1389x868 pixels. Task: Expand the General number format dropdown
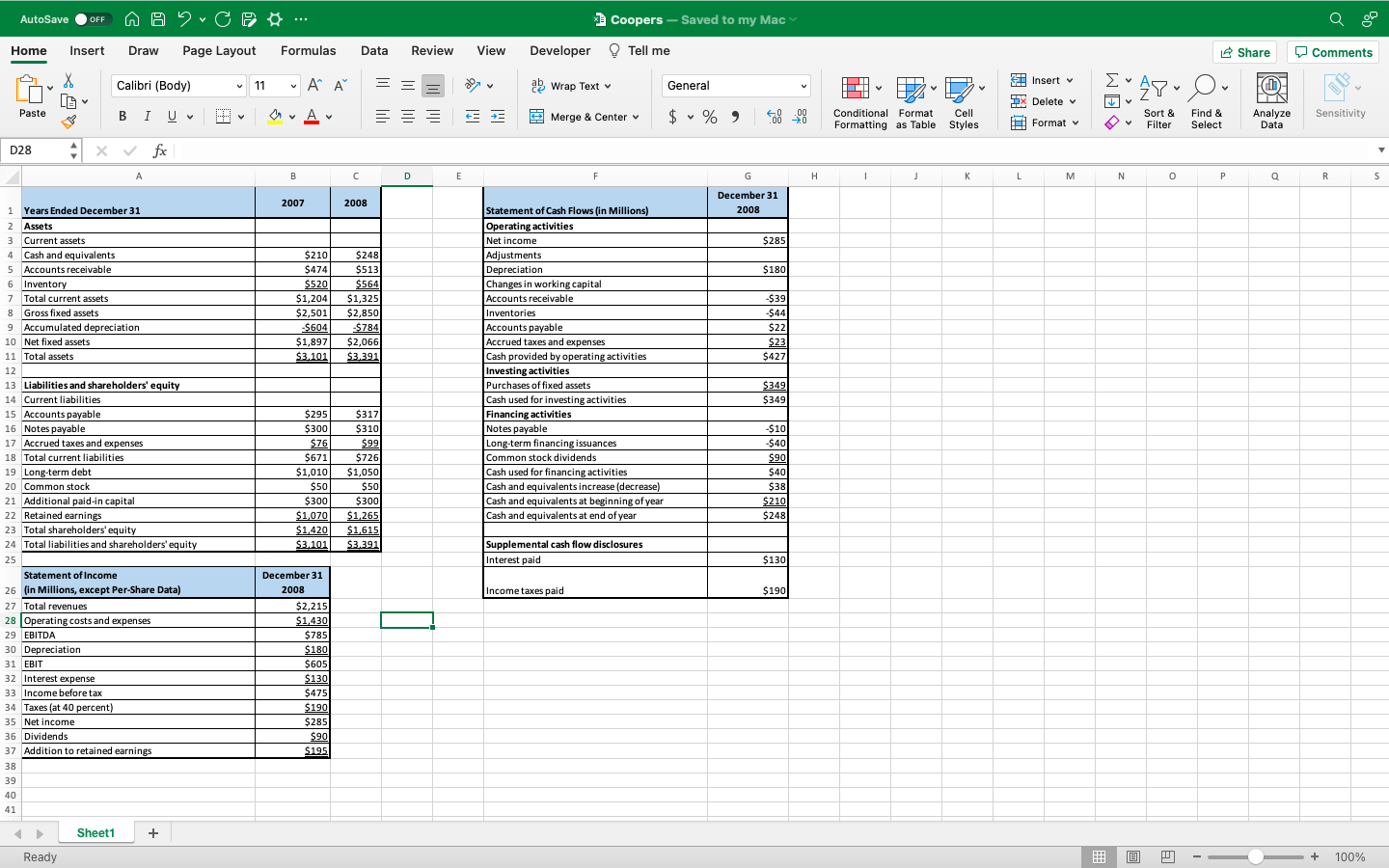click(x=803, y=86)
